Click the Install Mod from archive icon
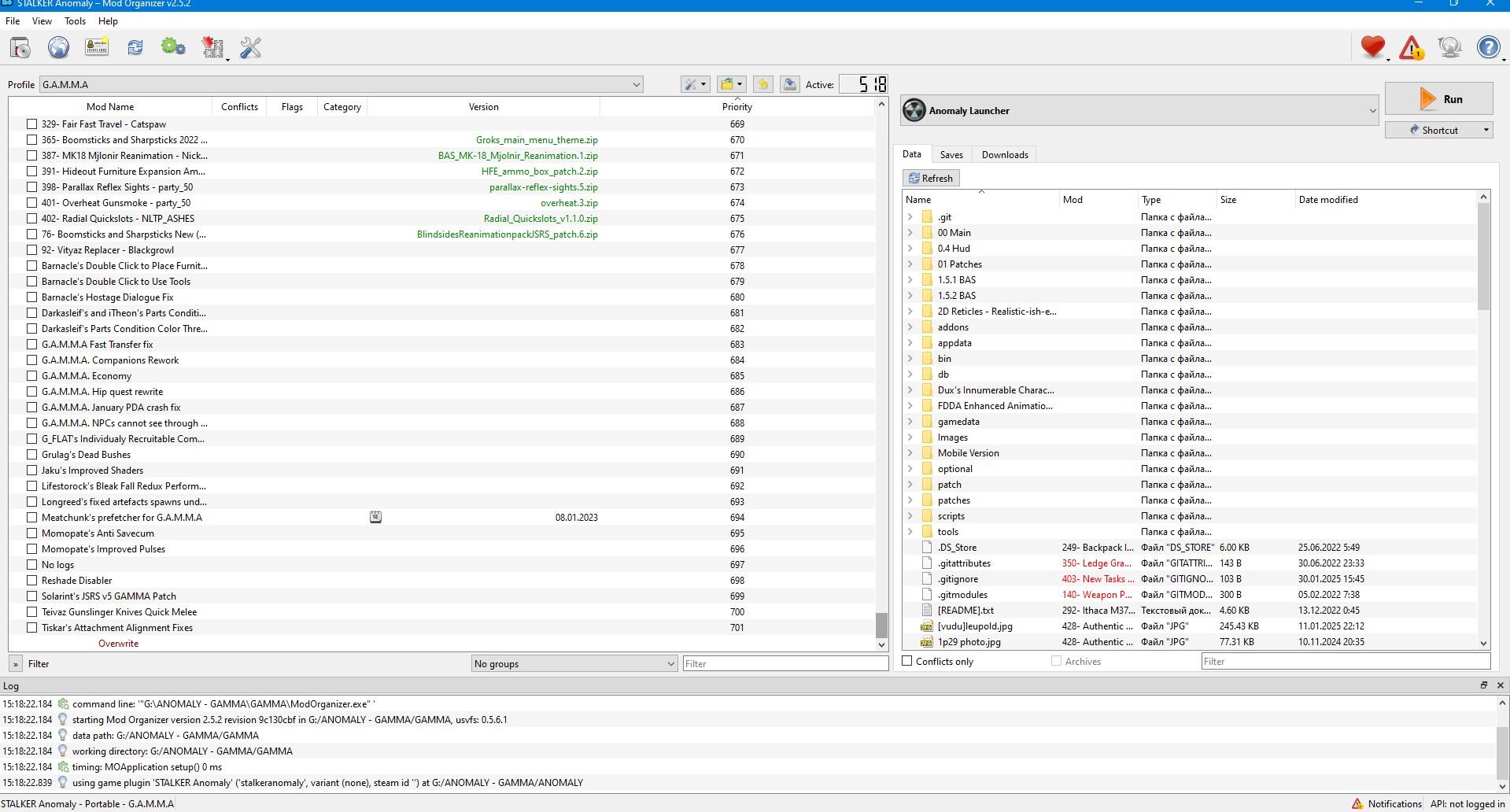Screen dimensions: 1510x812 pos(20,48)
